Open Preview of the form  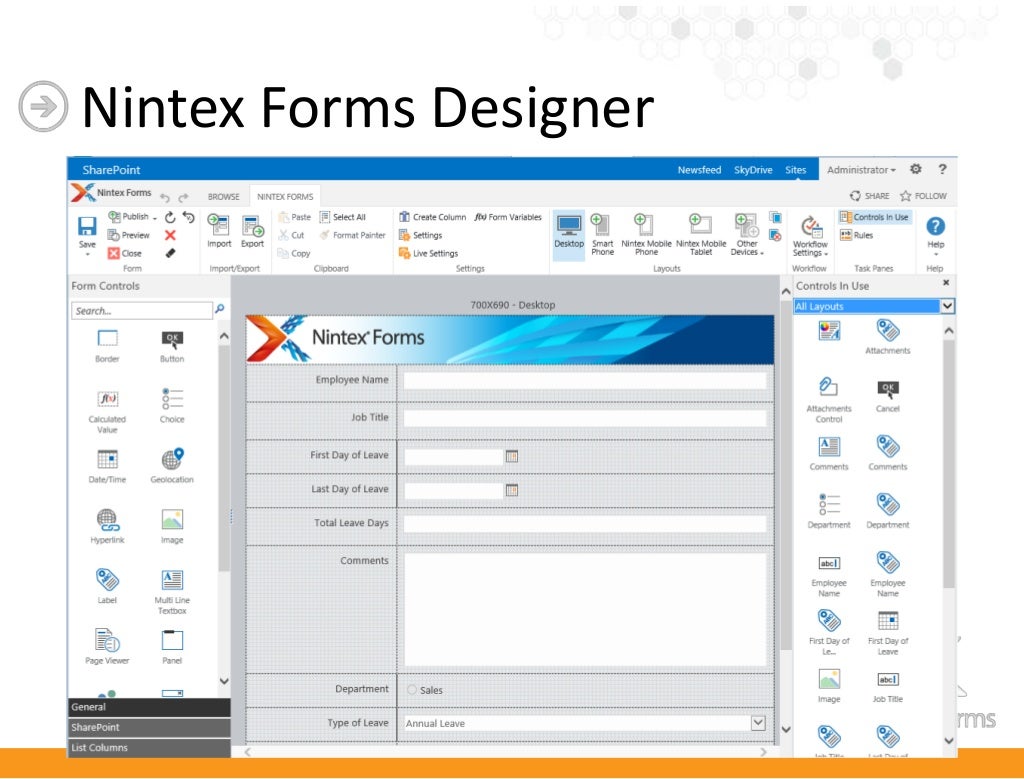click(x=129, y=235)
